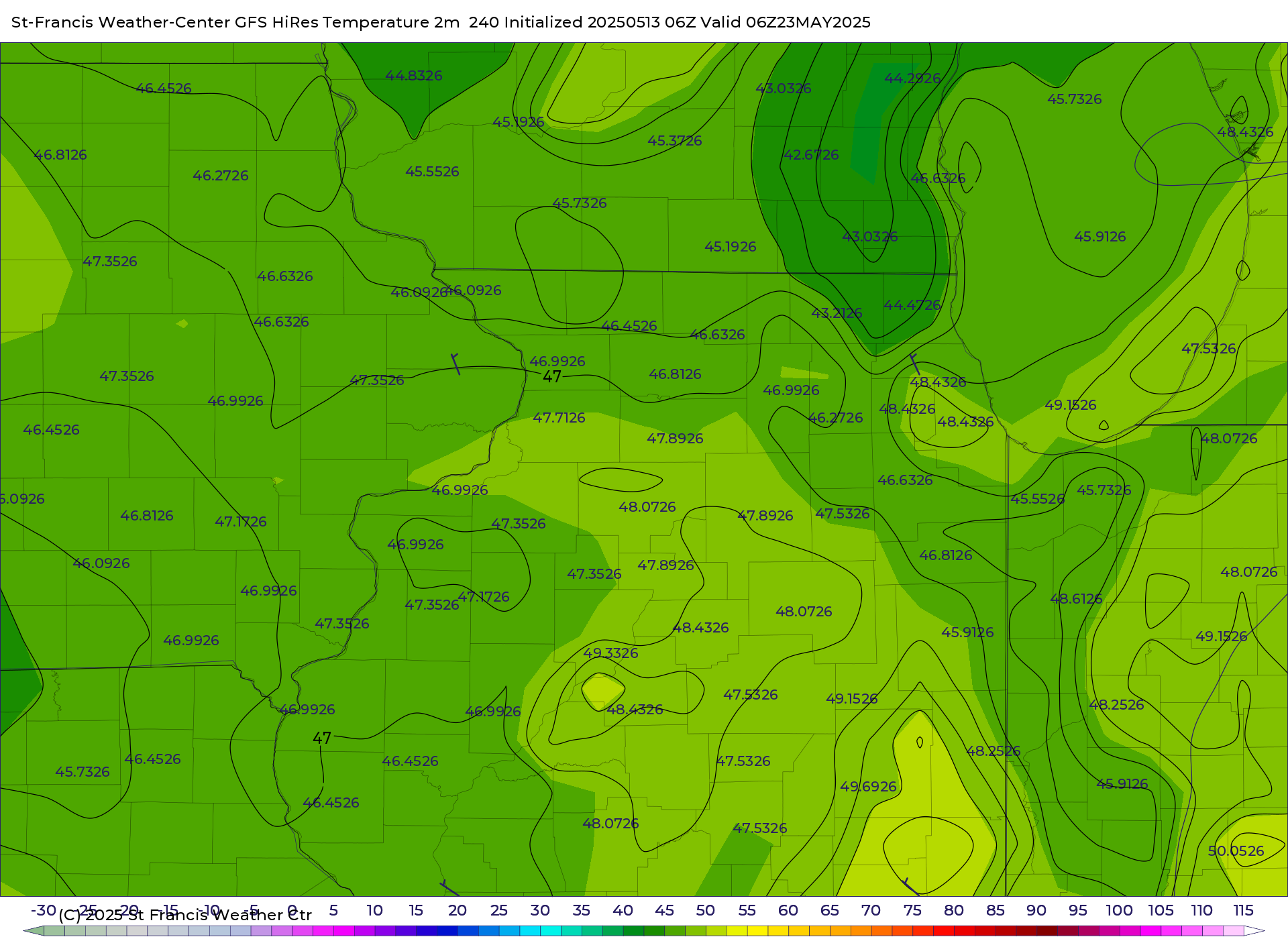1288x939 pixels.
Task: Select the 44.2926 temperature reading
Action: [x=912, y=78]
